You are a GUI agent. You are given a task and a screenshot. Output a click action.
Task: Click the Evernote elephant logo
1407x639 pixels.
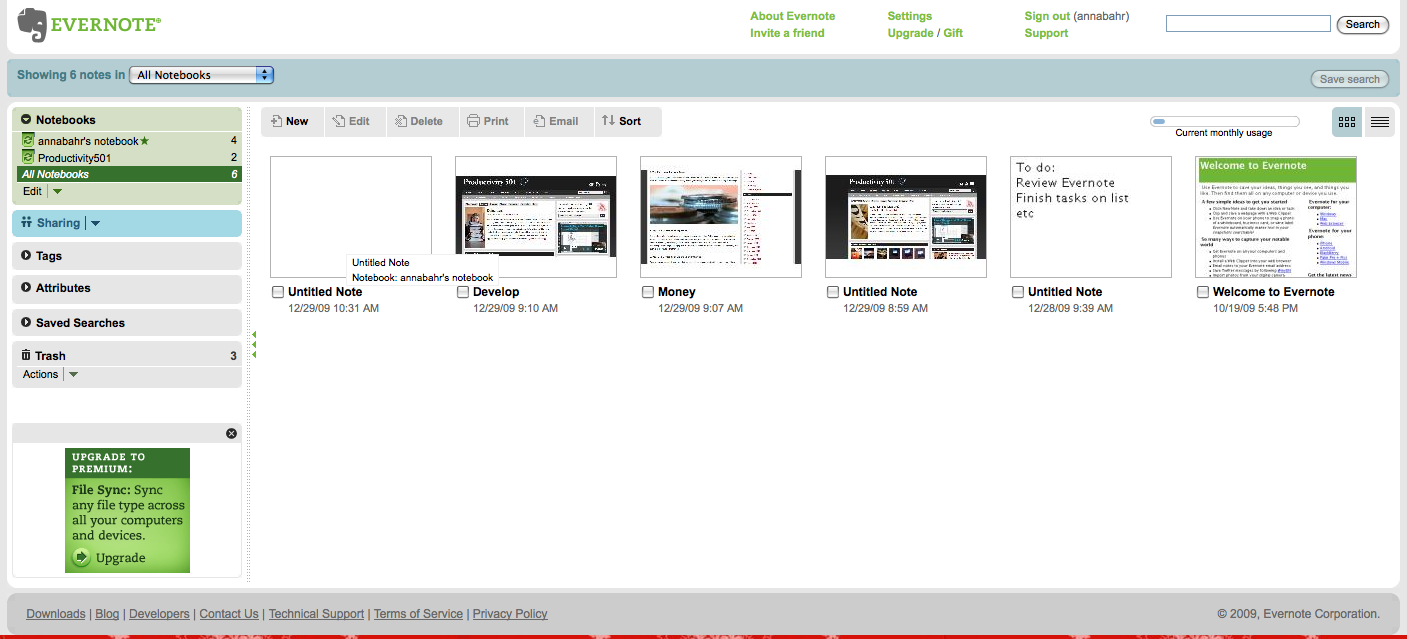tap(32, 25)
